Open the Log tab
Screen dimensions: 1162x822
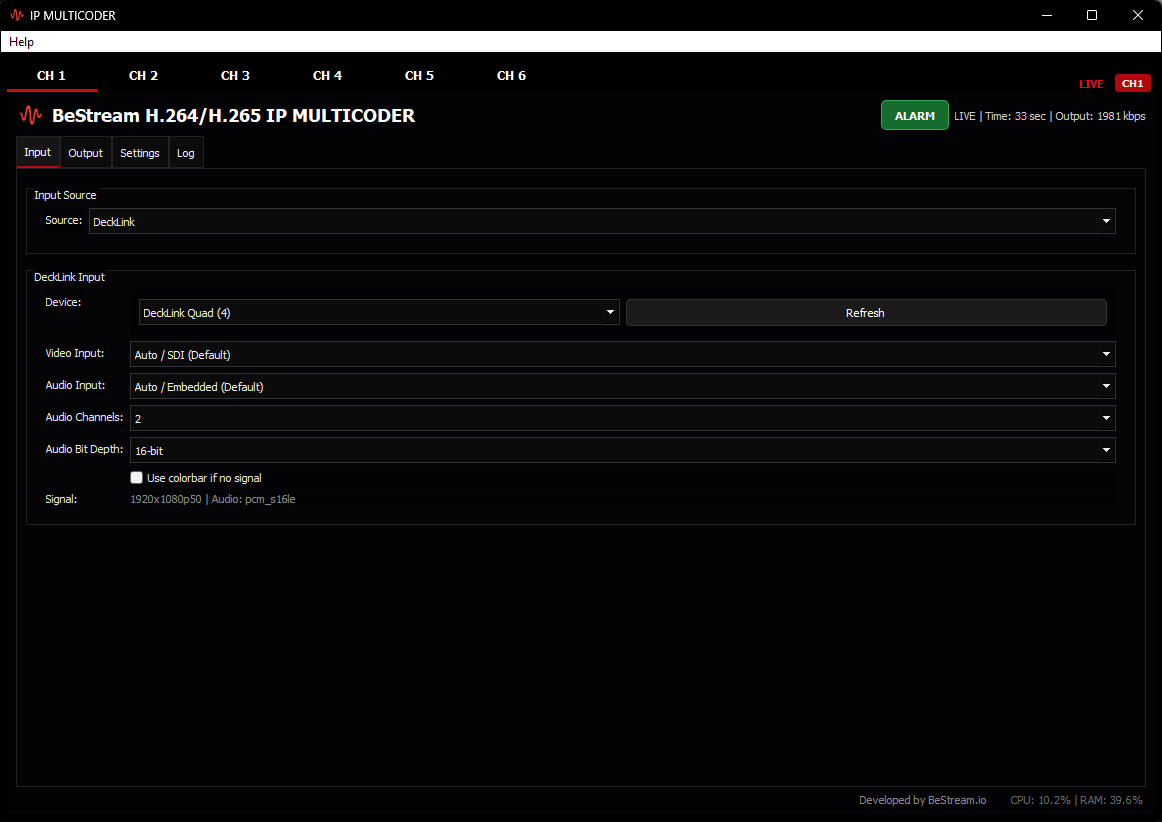click(x=185, y=153)
